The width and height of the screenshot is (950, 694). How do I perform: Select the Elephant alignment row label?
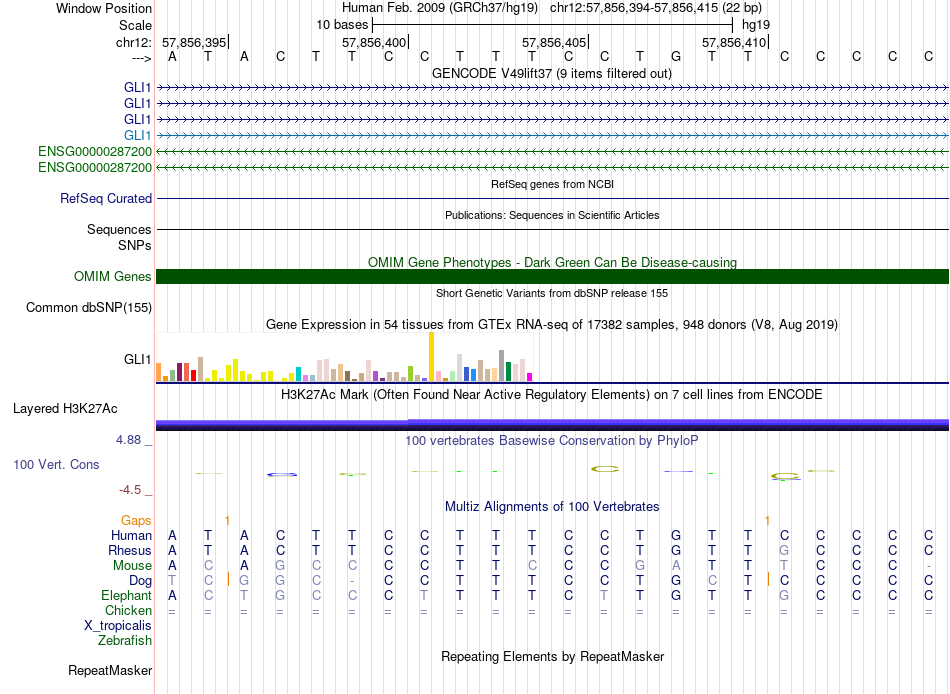126,595
